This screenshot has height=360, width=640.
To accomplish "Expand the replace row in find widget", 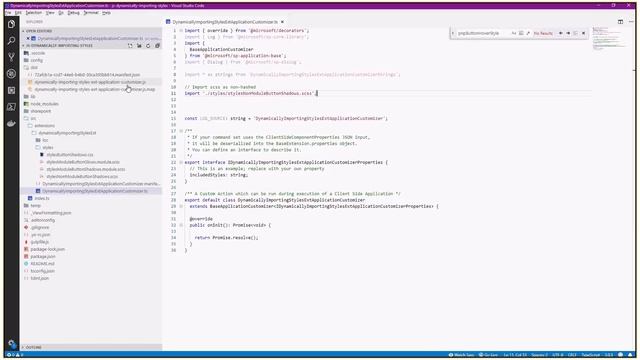I will (453, 33).
